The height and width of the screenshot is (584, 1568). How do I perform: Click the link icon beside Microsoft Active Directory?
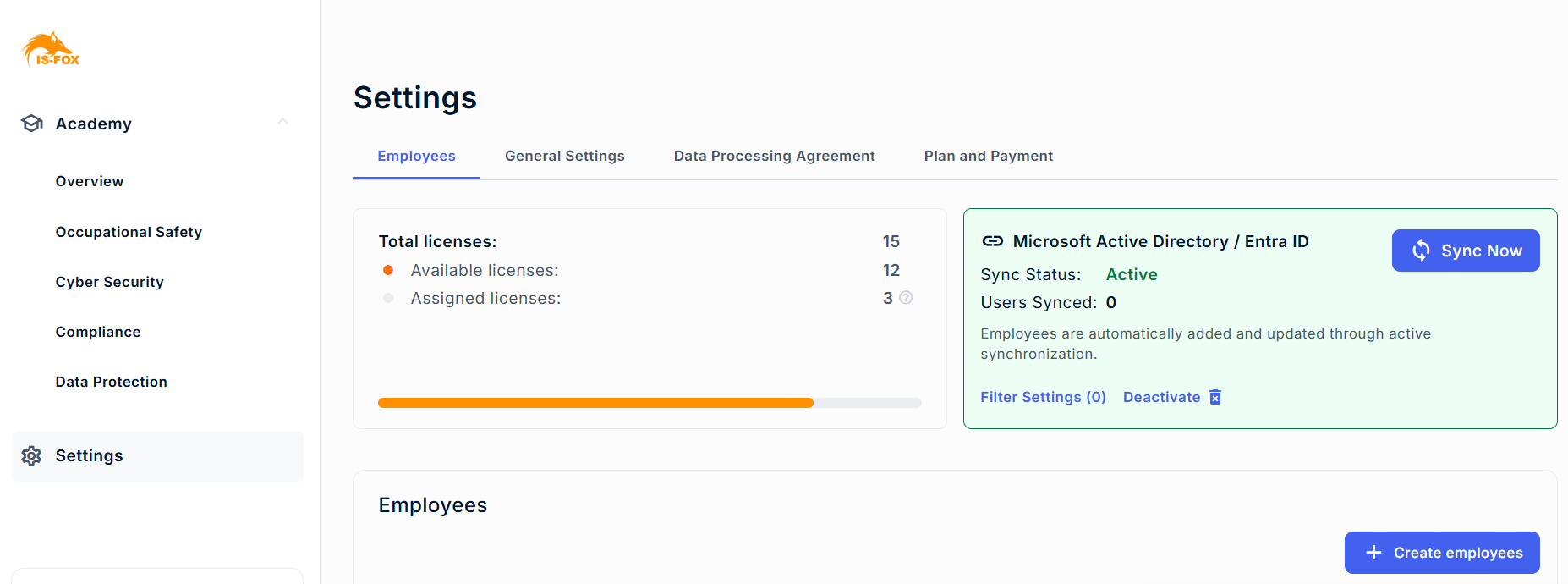[992, 241]
